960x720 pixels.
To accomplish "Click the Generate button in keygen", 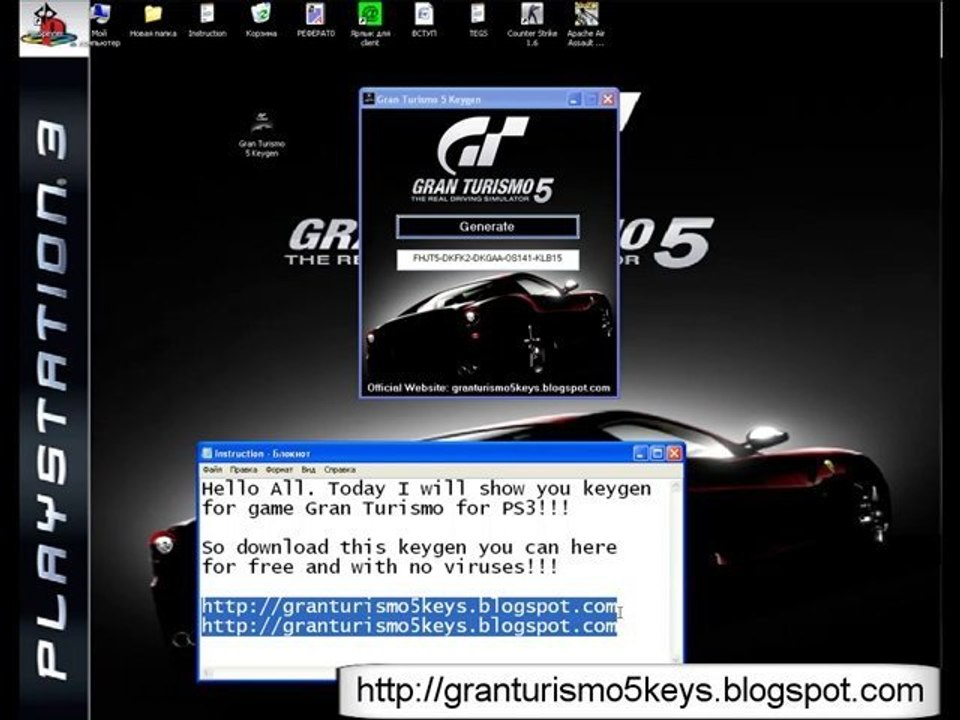I will coord(487,227).
